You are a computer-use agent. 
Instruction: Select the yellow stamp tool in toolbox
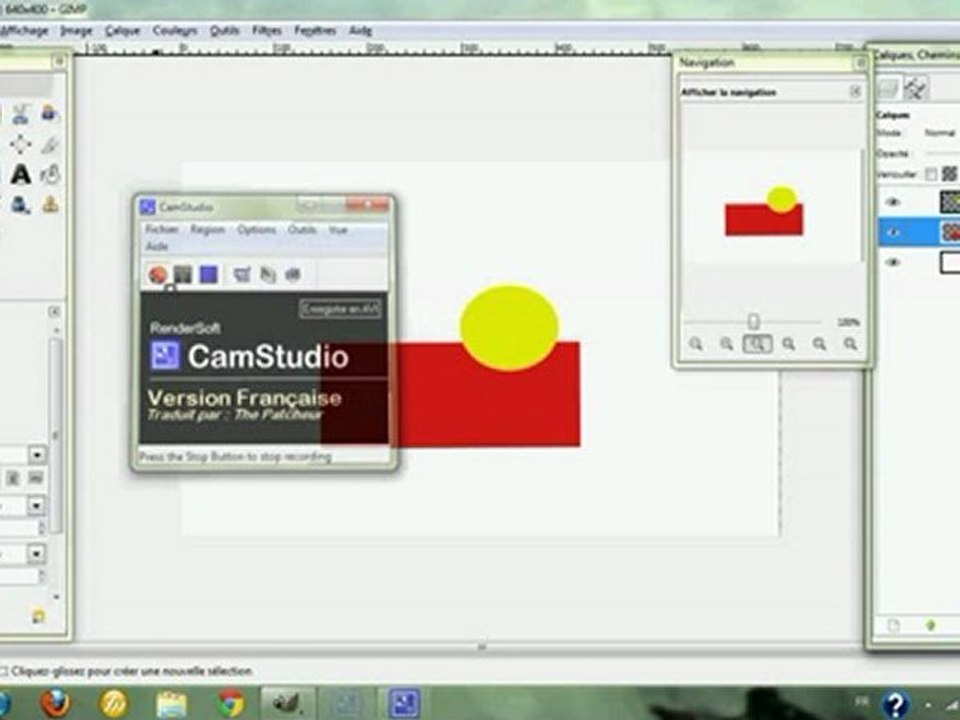pos(50,204)
